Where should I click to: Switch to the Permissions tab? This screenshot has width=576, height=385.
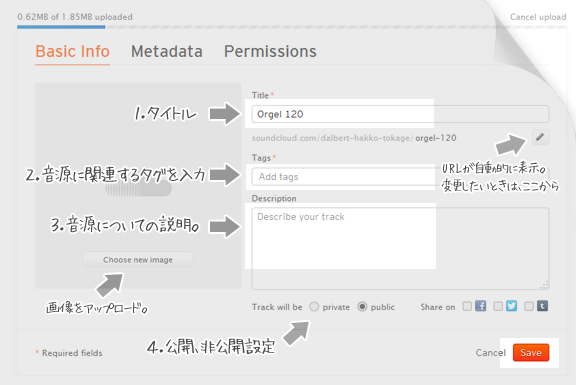(x=270, y=51)
